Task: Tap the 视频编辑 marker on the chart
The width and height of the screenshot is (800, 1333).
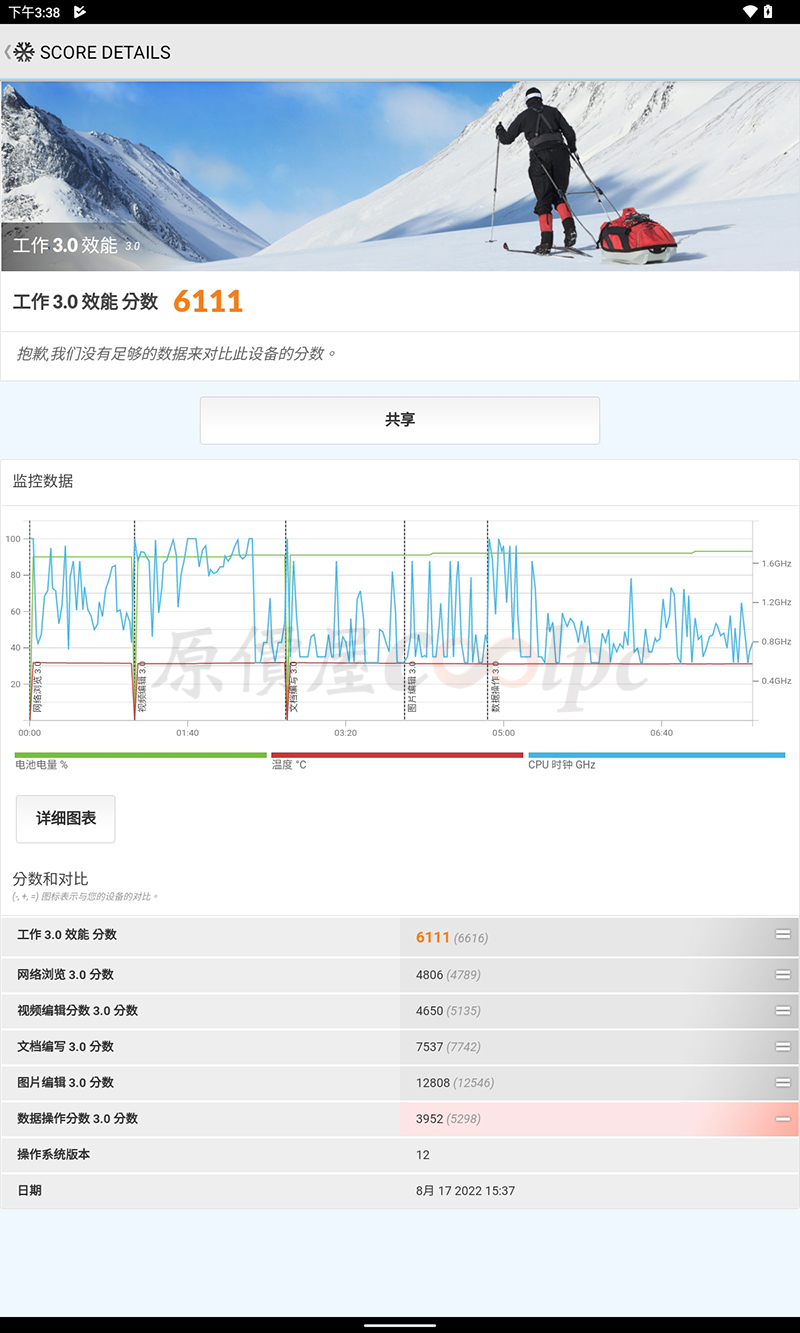Action: 141,686
